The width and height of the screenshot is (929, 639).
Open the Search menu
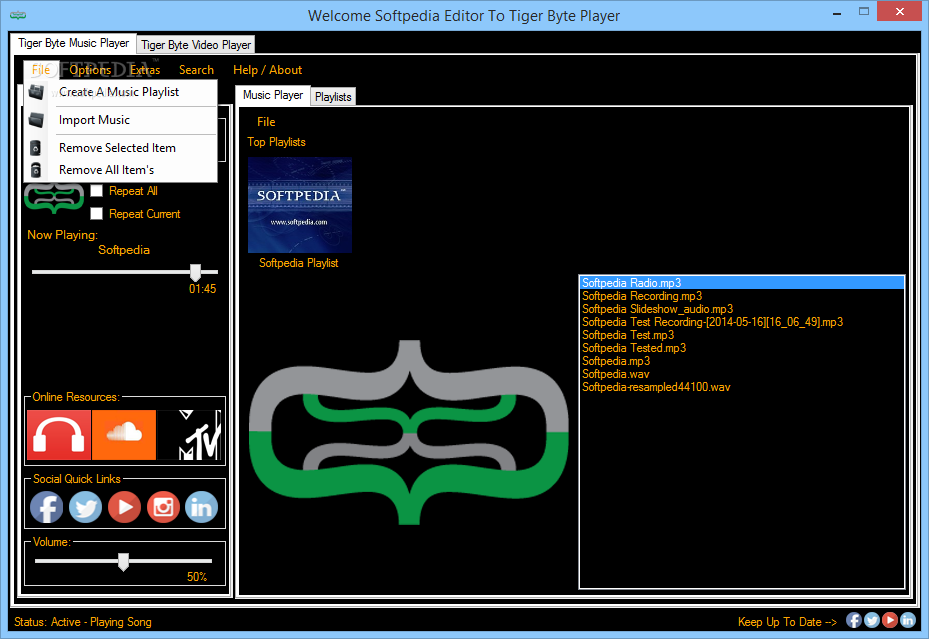point(196,70)
